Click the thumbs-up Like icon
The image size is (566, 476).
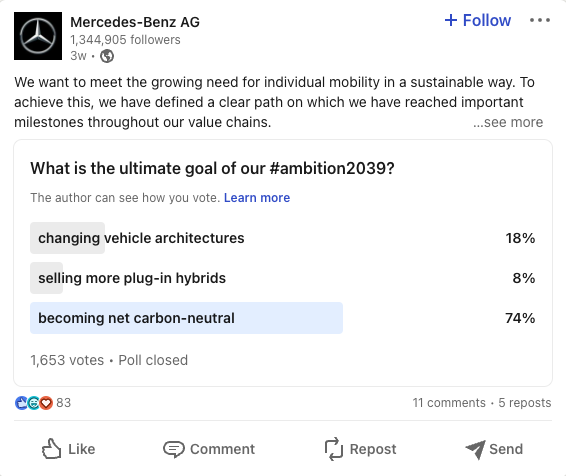[x=51, y=449]
